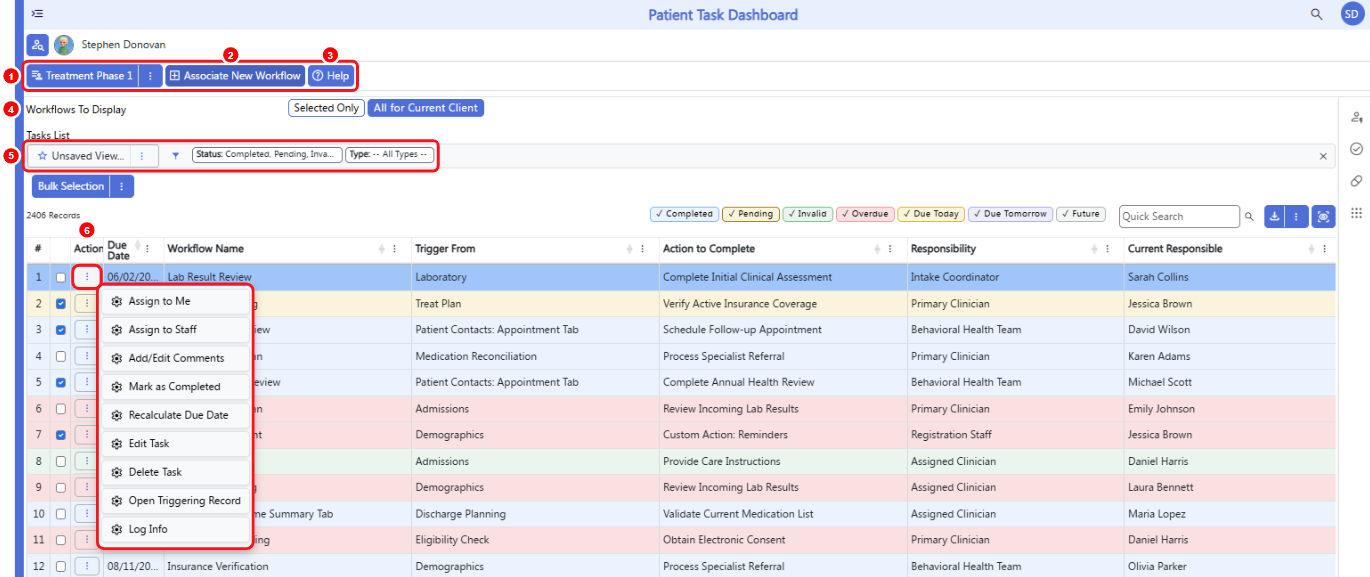Toggle the Due Today filter chip
This screenshot has width=1370, height=577.
click(x=931, y=214)
